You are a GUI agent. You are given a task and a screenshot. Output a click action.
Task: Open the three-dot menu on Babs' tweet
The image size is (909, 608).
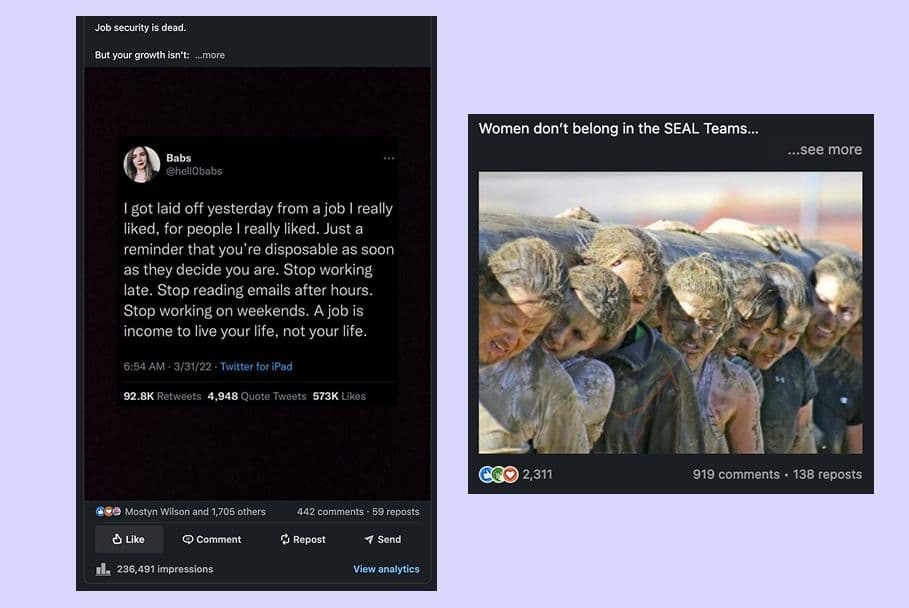[x=389, y=158]
